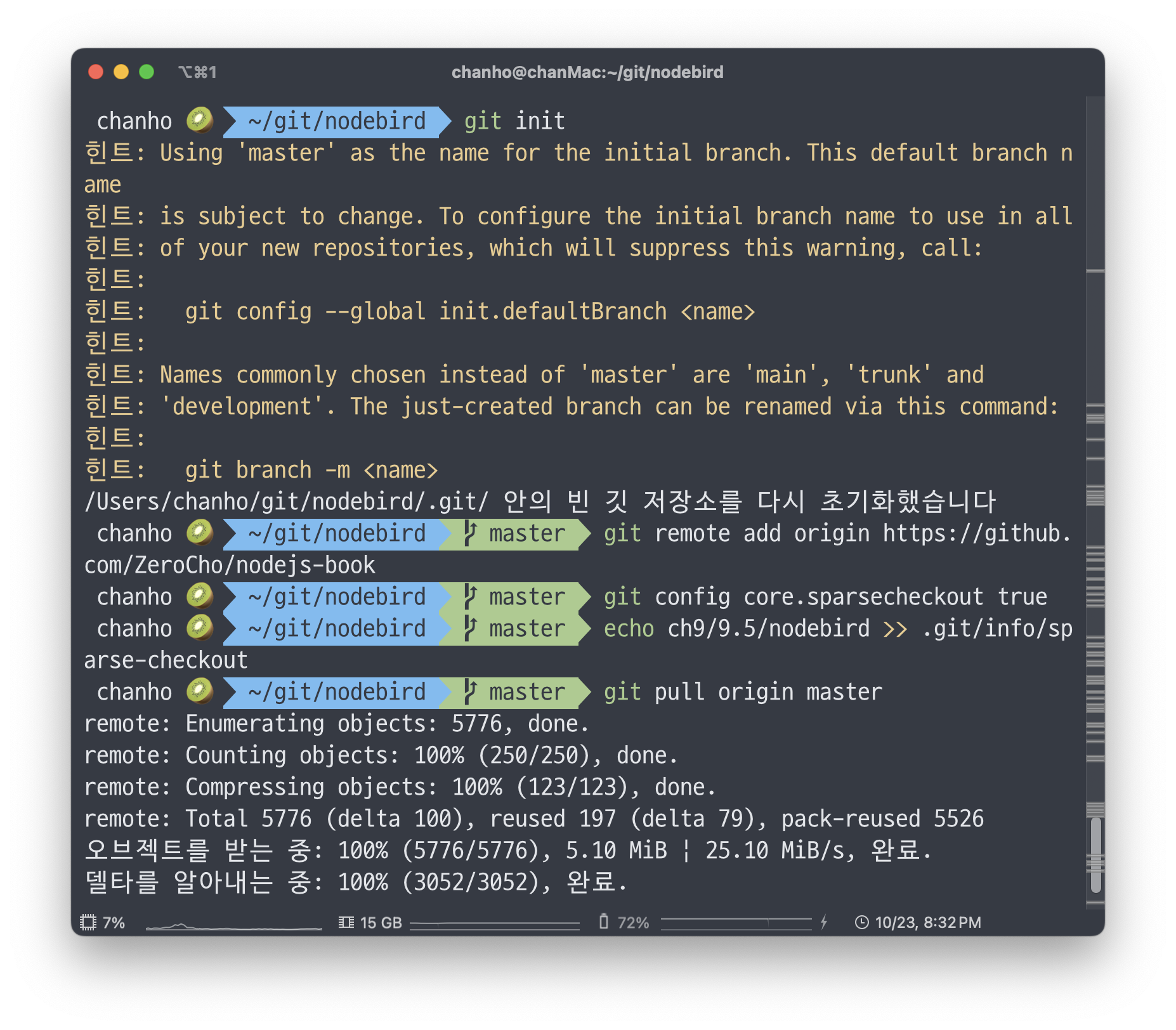
Task: Open the https://github. URL in remote command
Action: (976, 533)
